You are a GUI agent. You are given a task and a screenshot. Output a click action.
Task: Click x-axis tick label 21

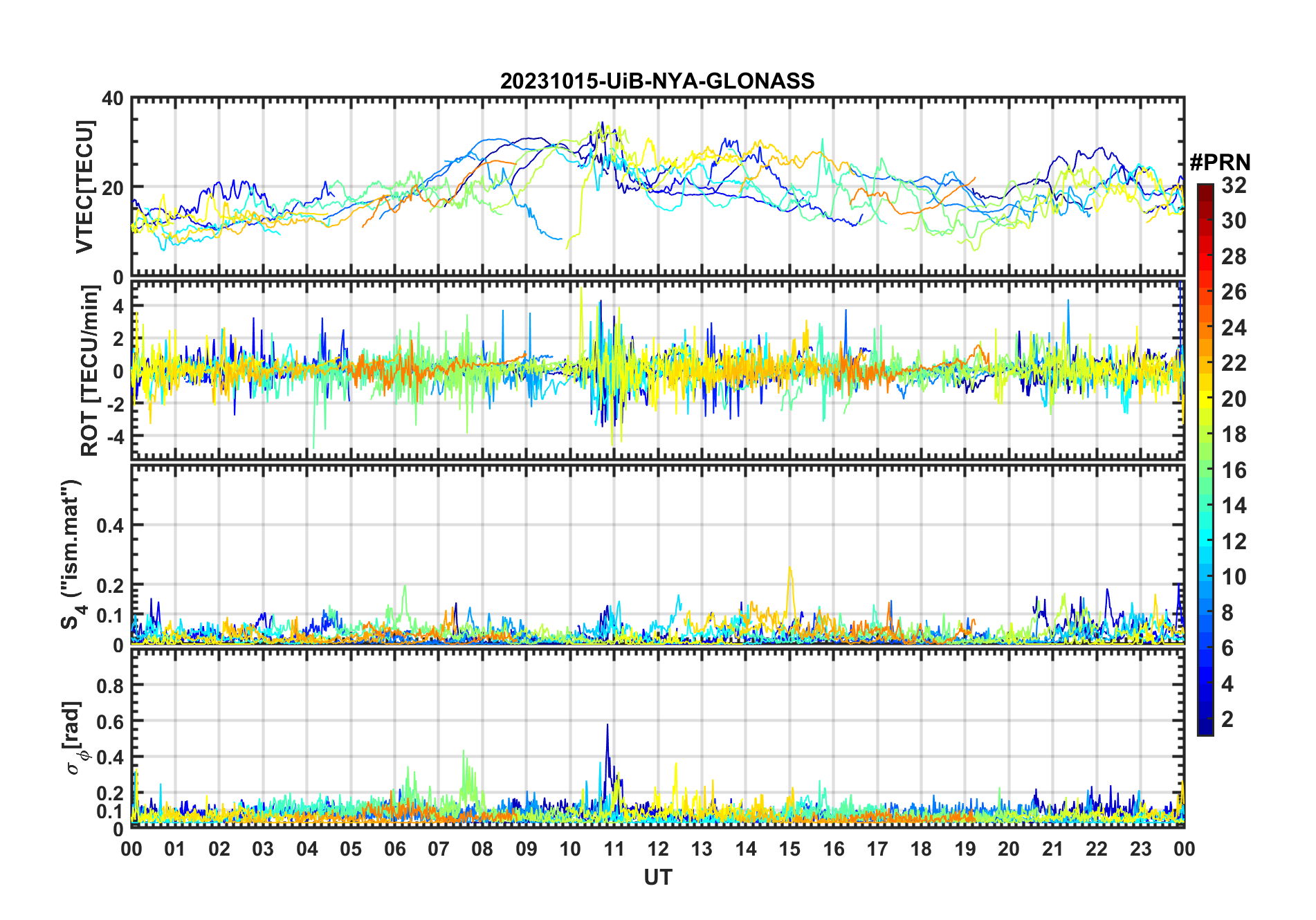(1052, 849)
